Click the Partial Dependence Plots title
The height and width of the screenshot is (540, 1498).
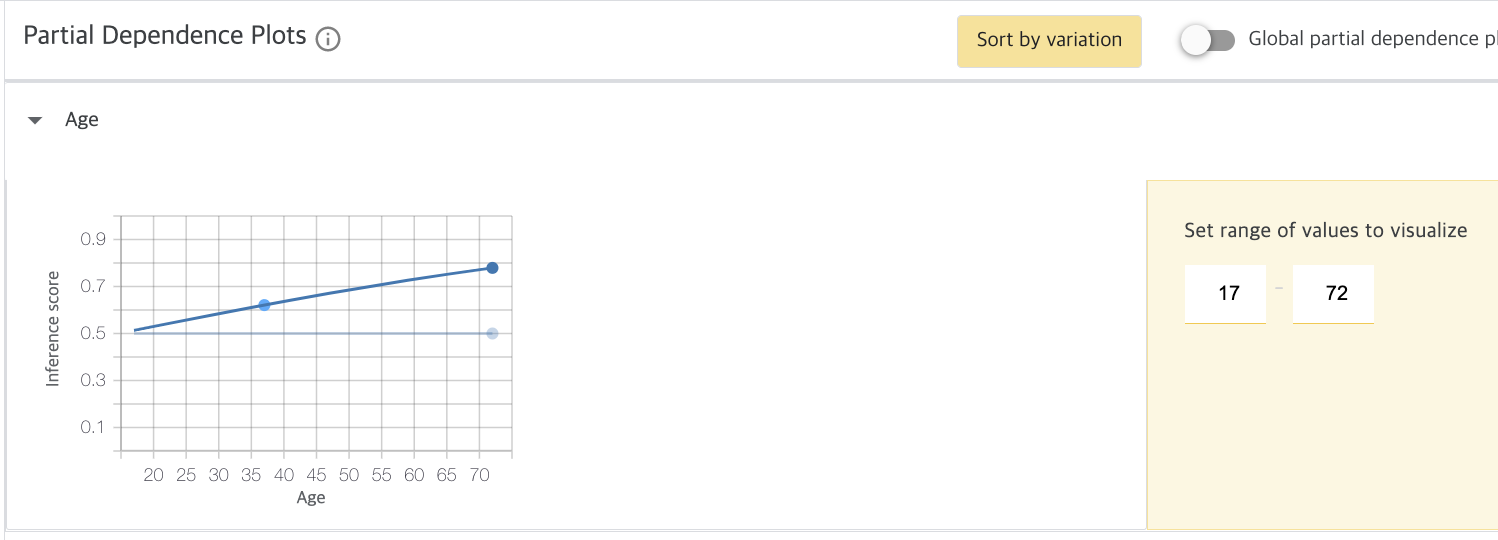tap(165, 36)
